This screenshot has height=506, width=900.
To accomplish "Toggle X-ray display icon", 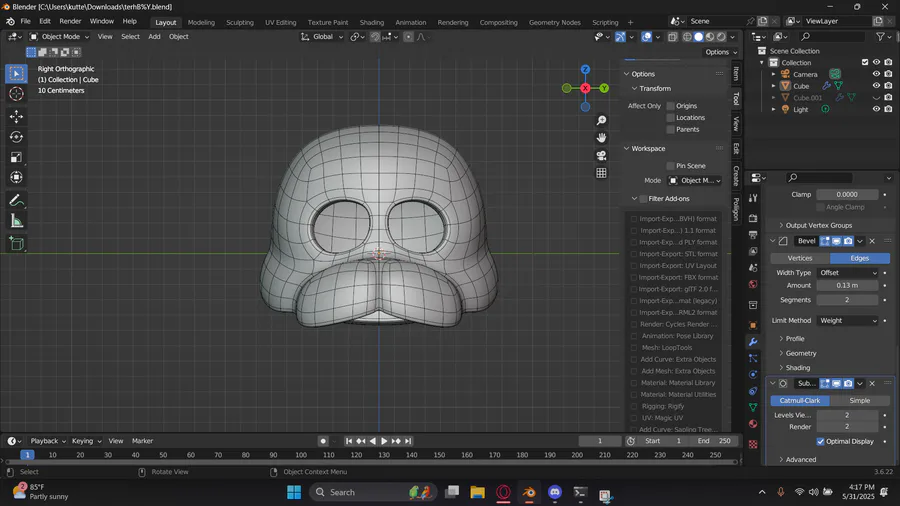I will coord(672,37).
